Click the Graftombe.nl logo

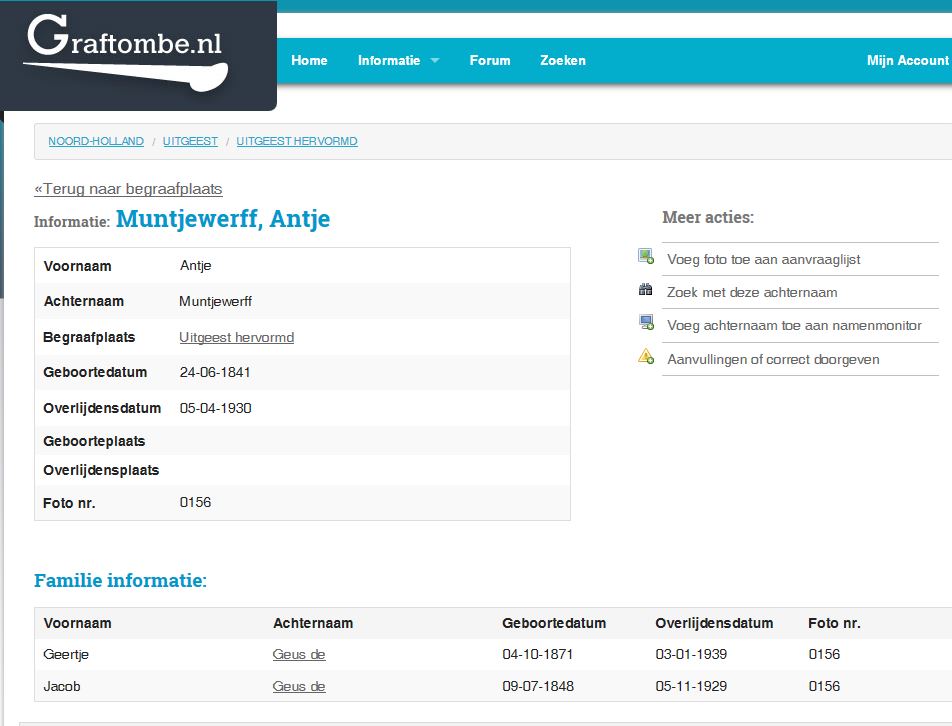pos(126,53)
